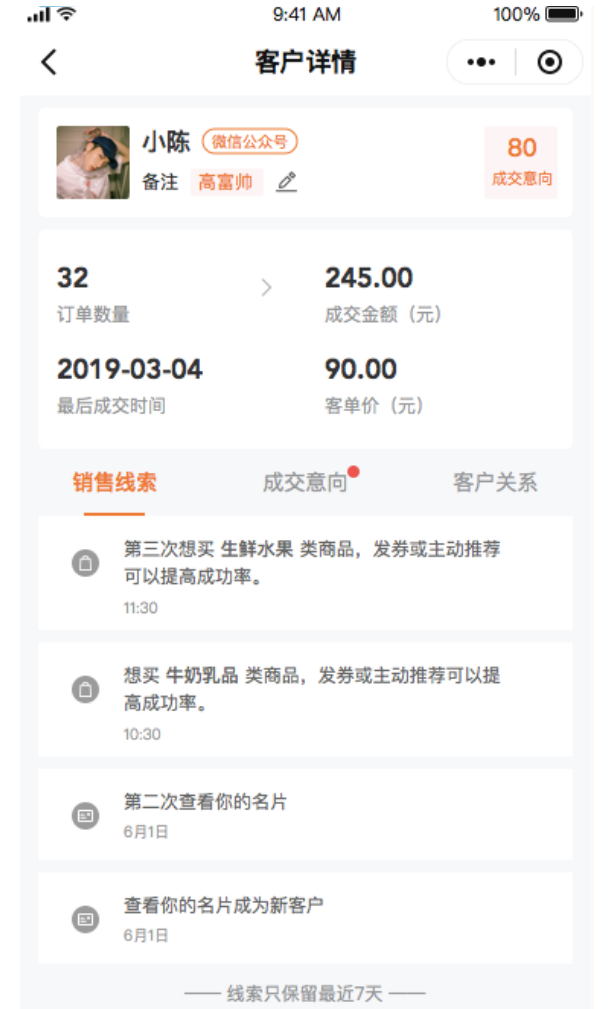Tap the 2019-03-04 last deal date

pos(130,369)
